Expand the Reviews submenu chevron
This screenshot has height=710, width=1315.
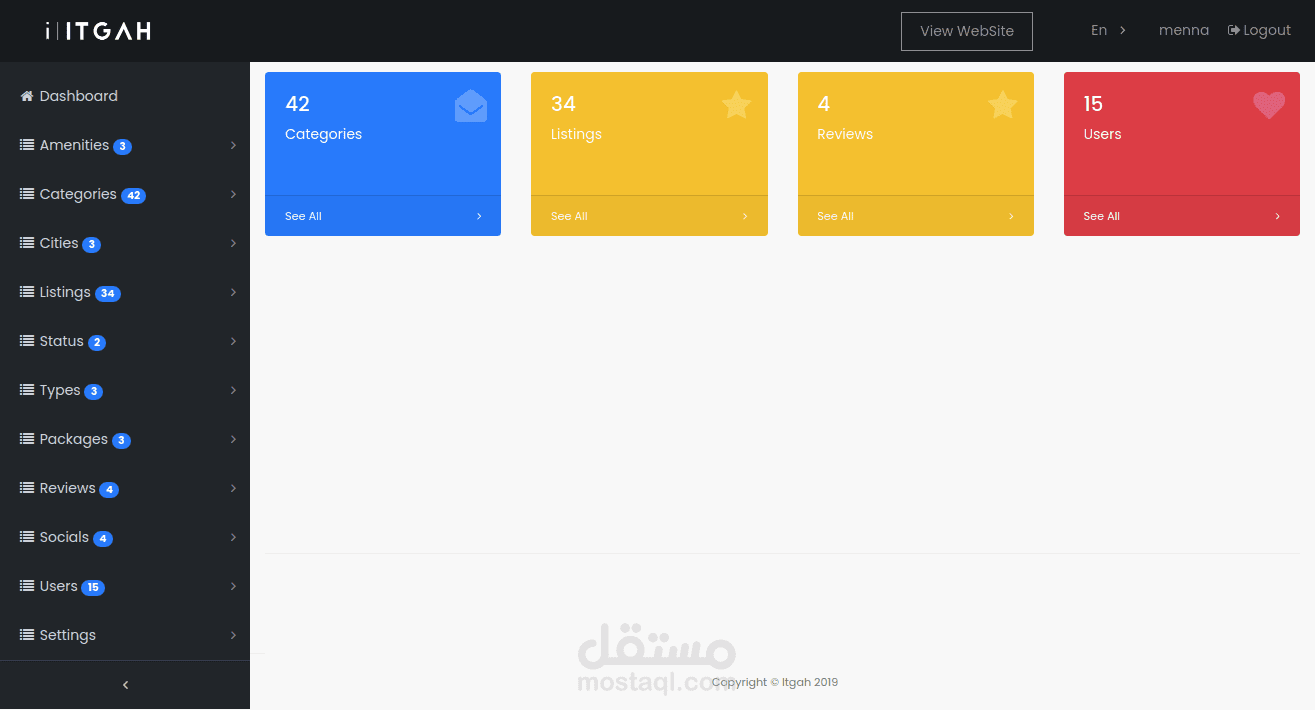(233, 488)
